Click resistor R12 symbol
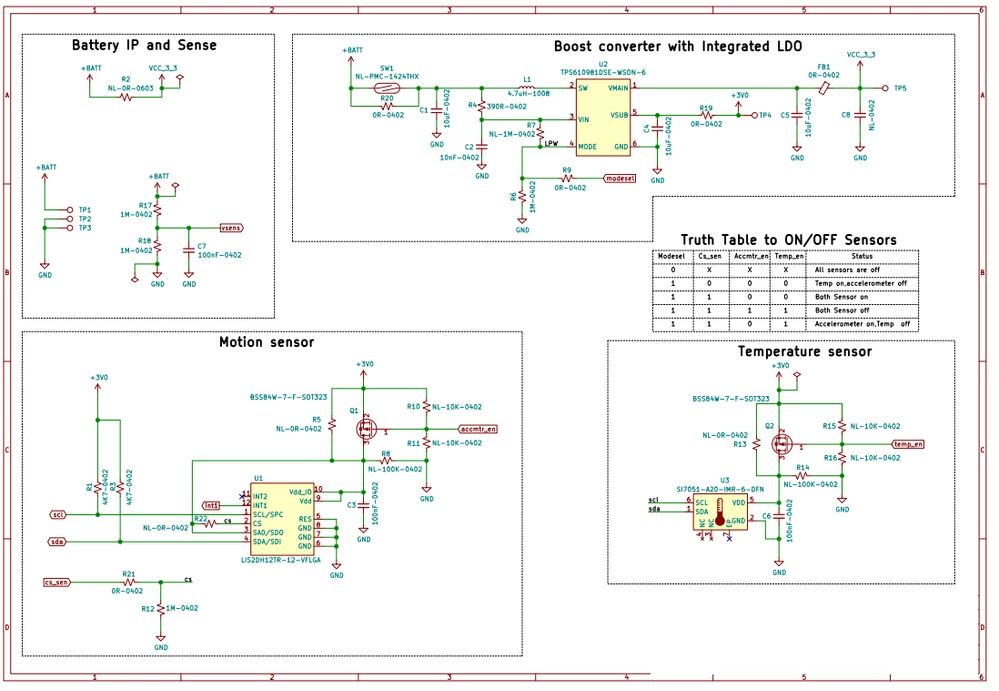 click(161, 608)
